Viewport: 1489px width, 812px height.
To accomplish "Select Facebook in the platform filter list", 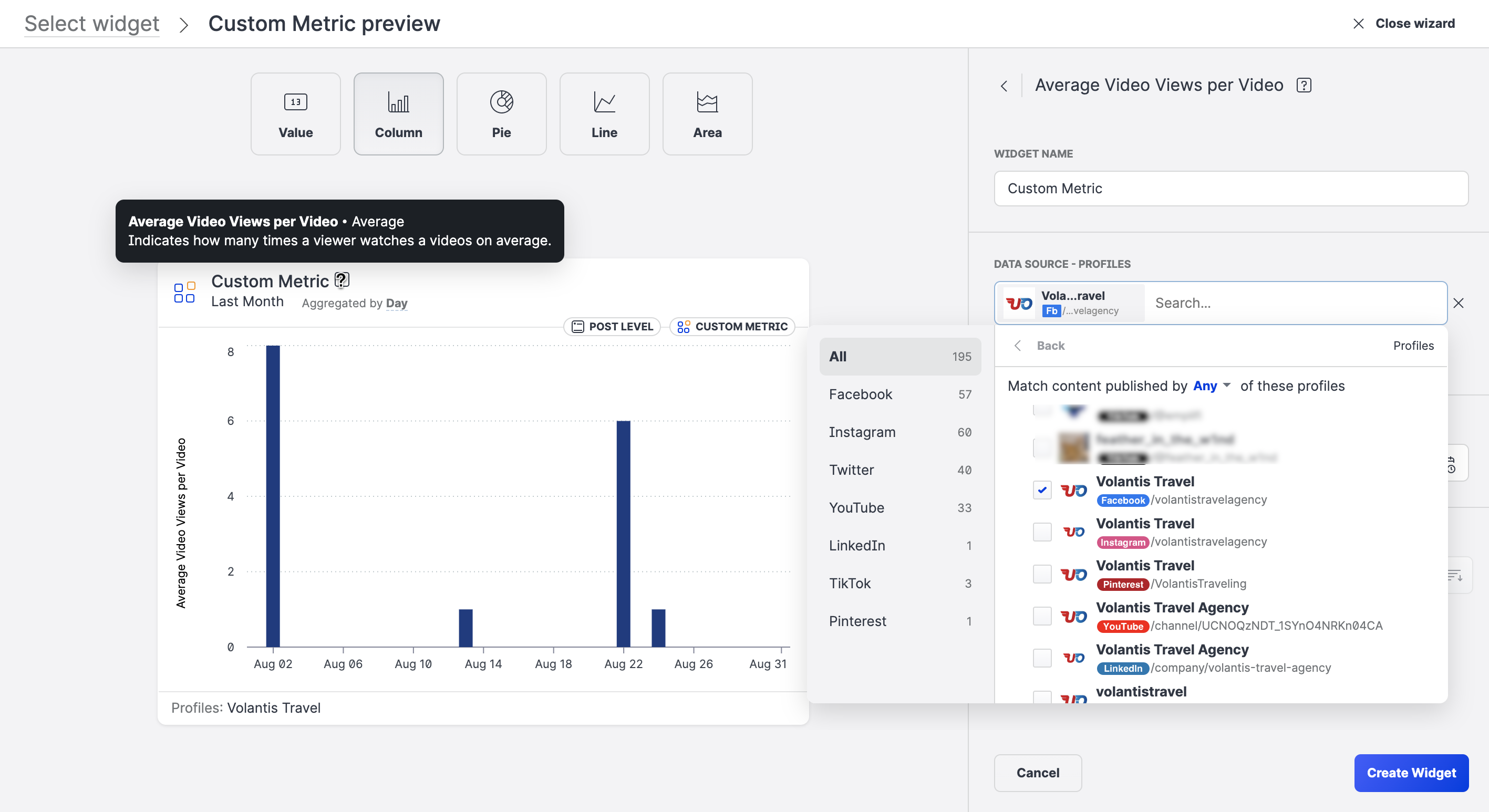I will pyautogui.click(x=861, y=394).
